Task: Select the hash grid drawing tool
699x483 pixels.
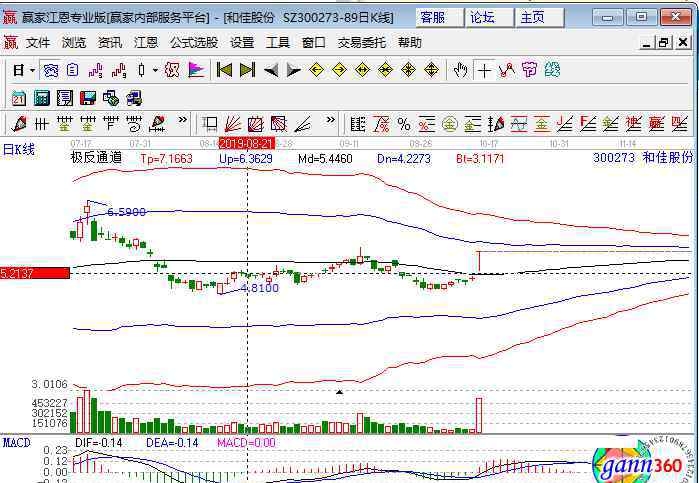Action: pos(41,124)
